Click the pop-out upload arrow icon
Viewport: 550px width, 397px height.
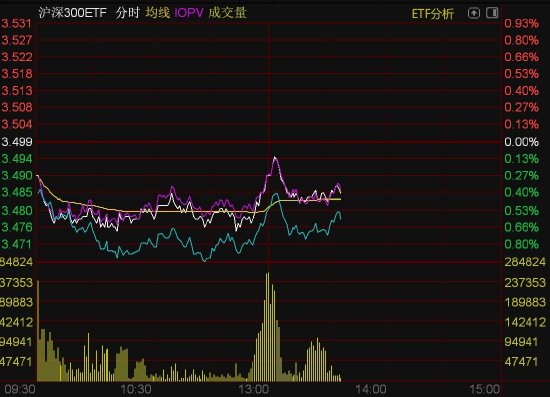coord(474,13)
